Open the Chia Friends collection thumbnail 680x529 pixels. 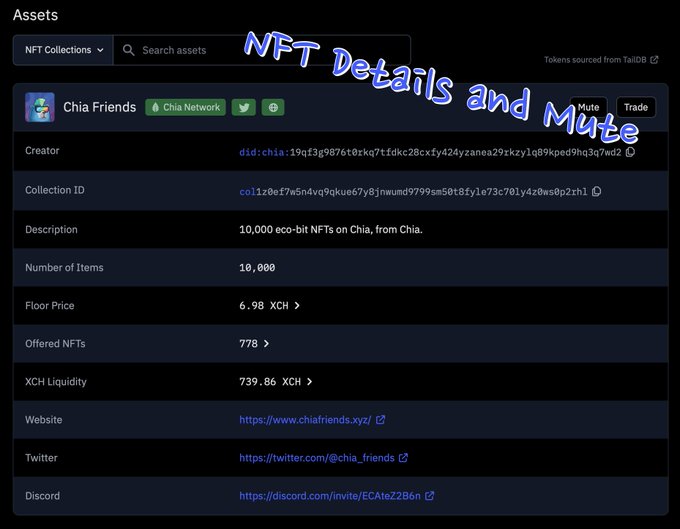coord(40,107)
